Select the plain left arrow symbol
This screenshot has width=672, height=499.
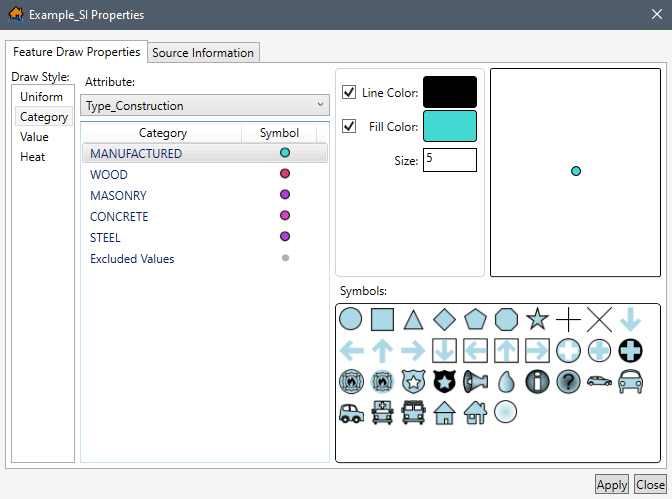tap(351, 351)
